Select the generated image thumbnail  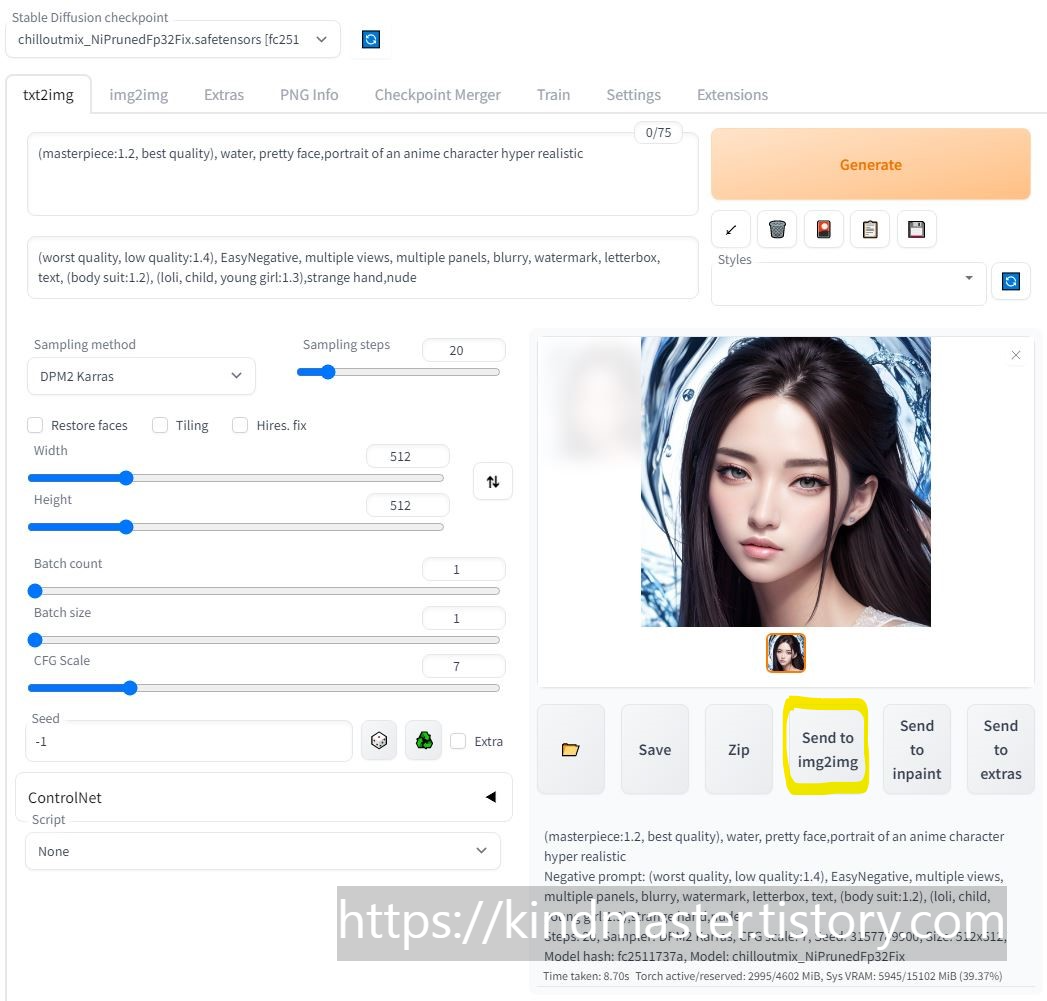[785, 652]
